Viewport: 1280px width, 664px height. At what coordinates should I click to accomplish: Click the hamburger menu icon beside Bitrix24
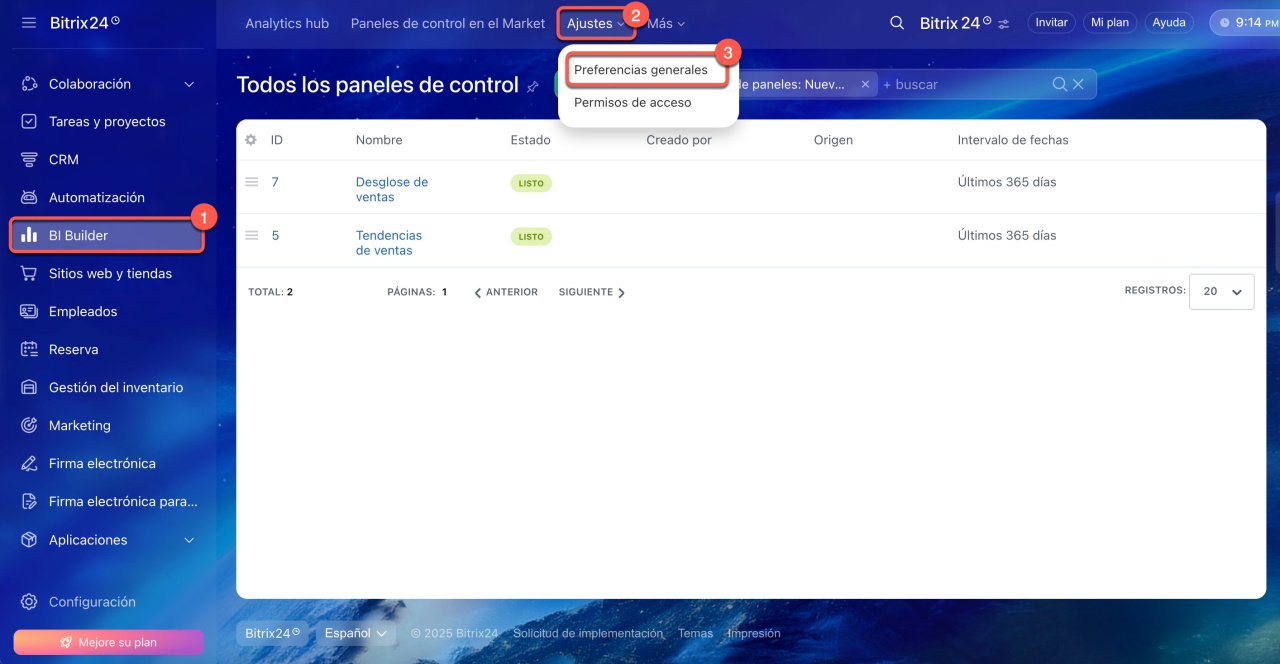(28, 23)
